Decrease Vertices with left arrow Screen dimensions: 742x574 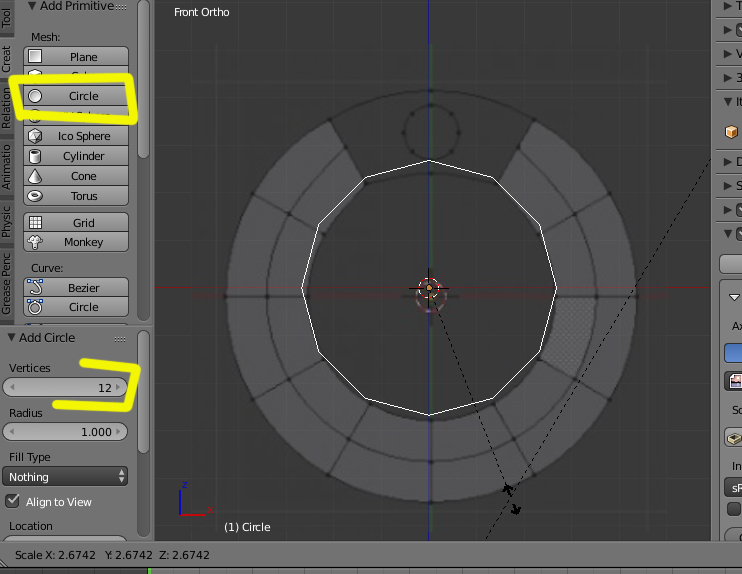coord(12,388)
